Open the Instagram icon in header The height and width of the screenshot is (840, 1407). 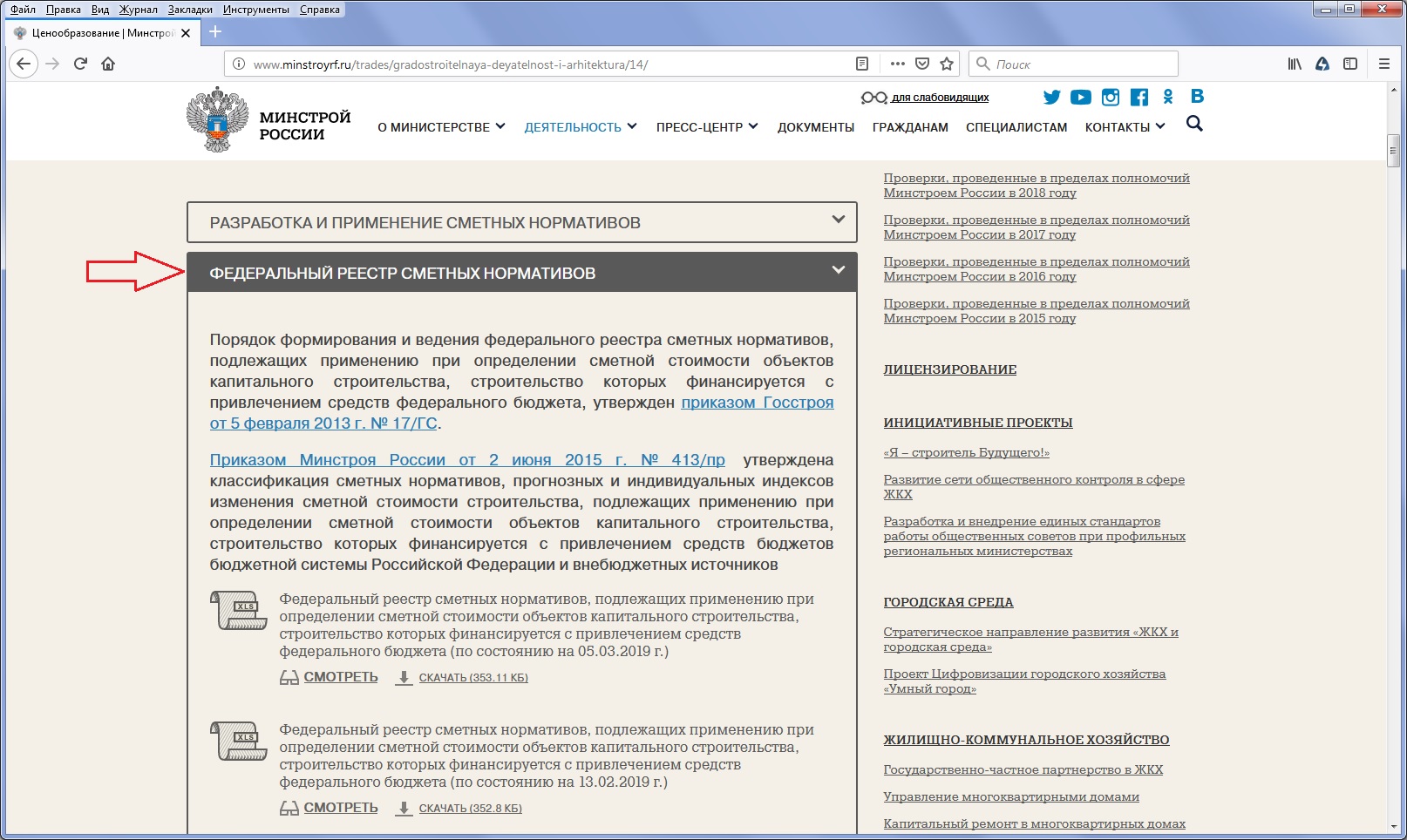tap(1110, 97)
